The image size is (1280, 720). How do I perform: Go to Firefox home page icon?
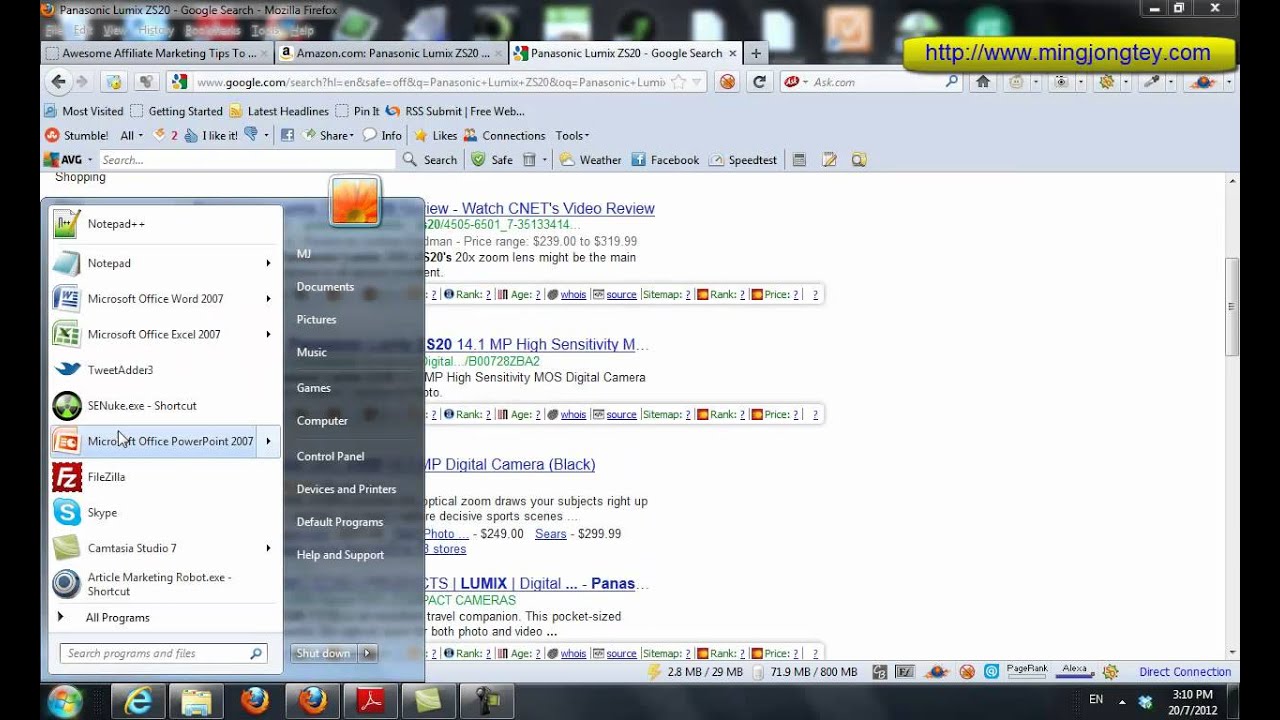(x=983, y=82)
